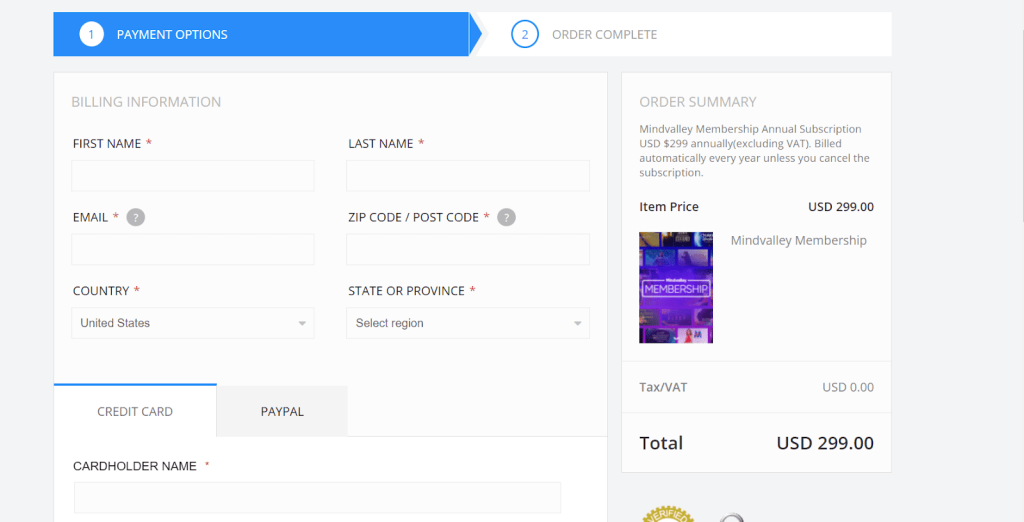Click the Mindvalley Membership product title
1024x522 pixels.
[799, 240]
